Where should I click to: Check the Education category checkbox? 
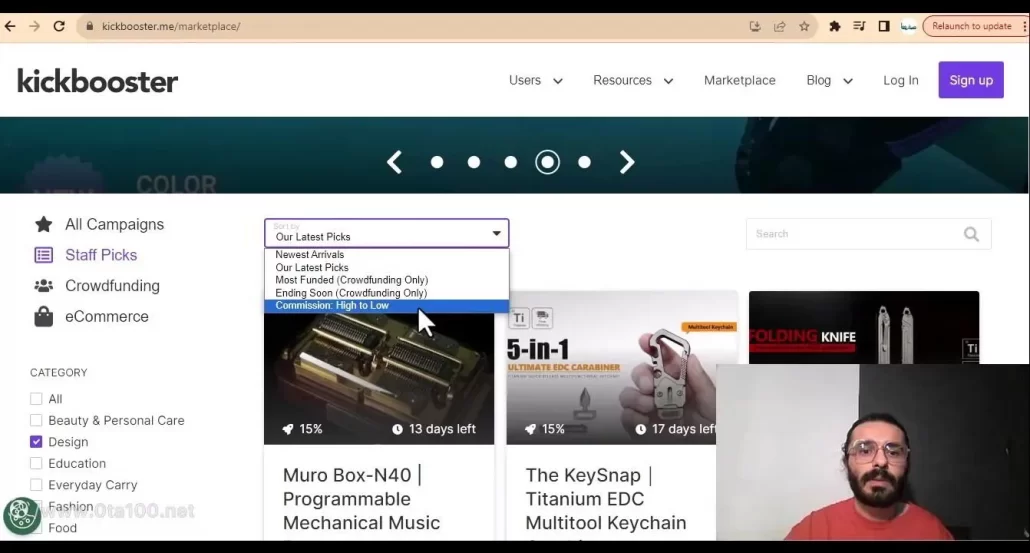point(36,463)
